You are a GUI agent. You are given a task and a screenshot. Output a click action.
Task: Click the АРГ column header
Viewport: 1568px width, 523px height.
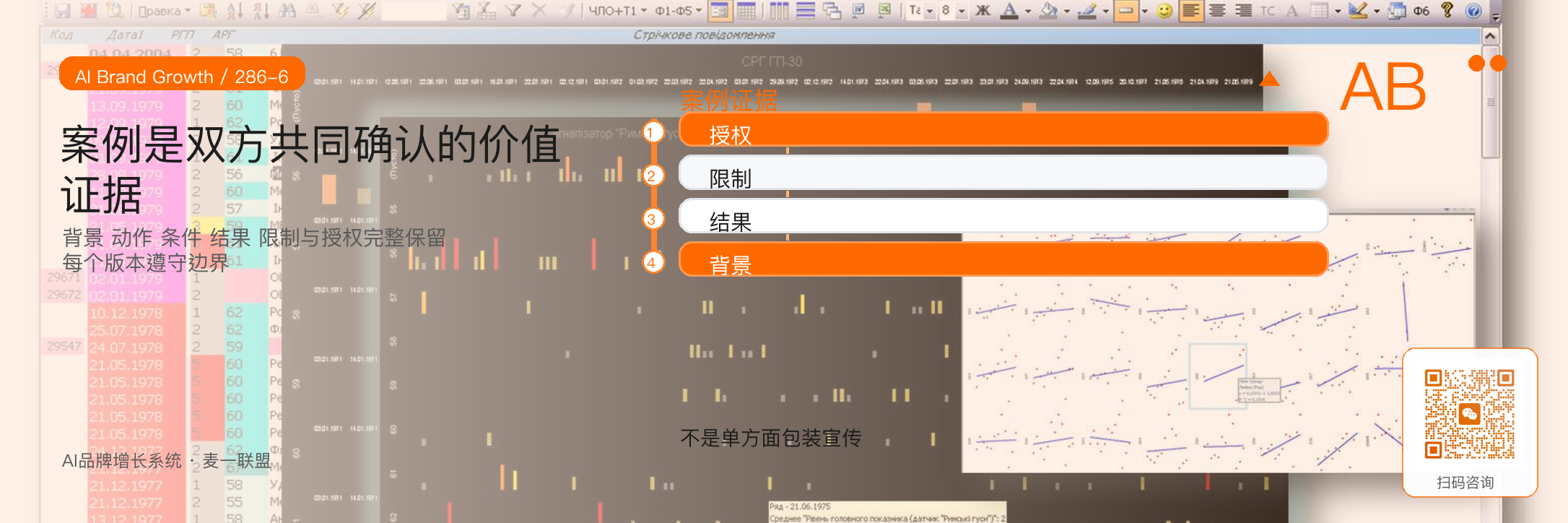(223, 35)
